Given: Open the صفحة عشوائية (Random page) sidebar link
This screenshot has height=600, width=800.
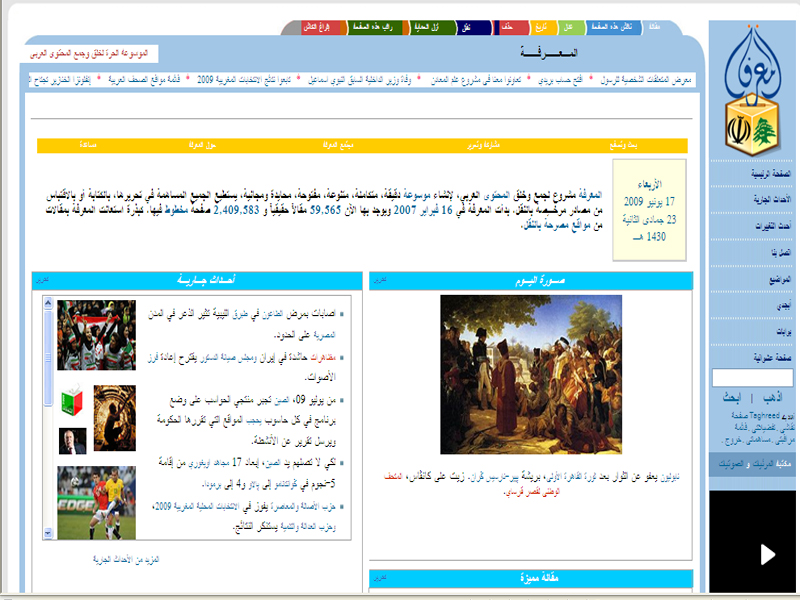Looking at the screenshot, I should tap(772, 358).
